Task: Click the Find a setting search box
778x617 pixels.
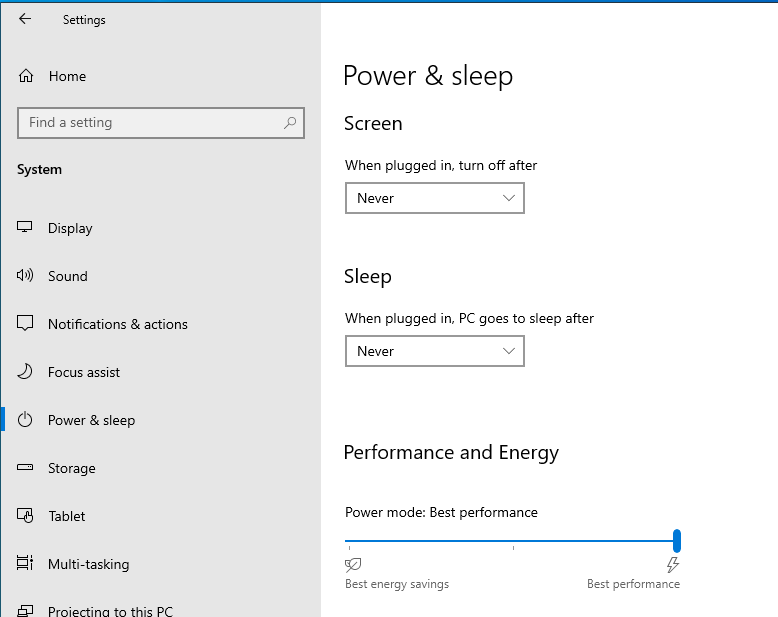Action: 161,123
